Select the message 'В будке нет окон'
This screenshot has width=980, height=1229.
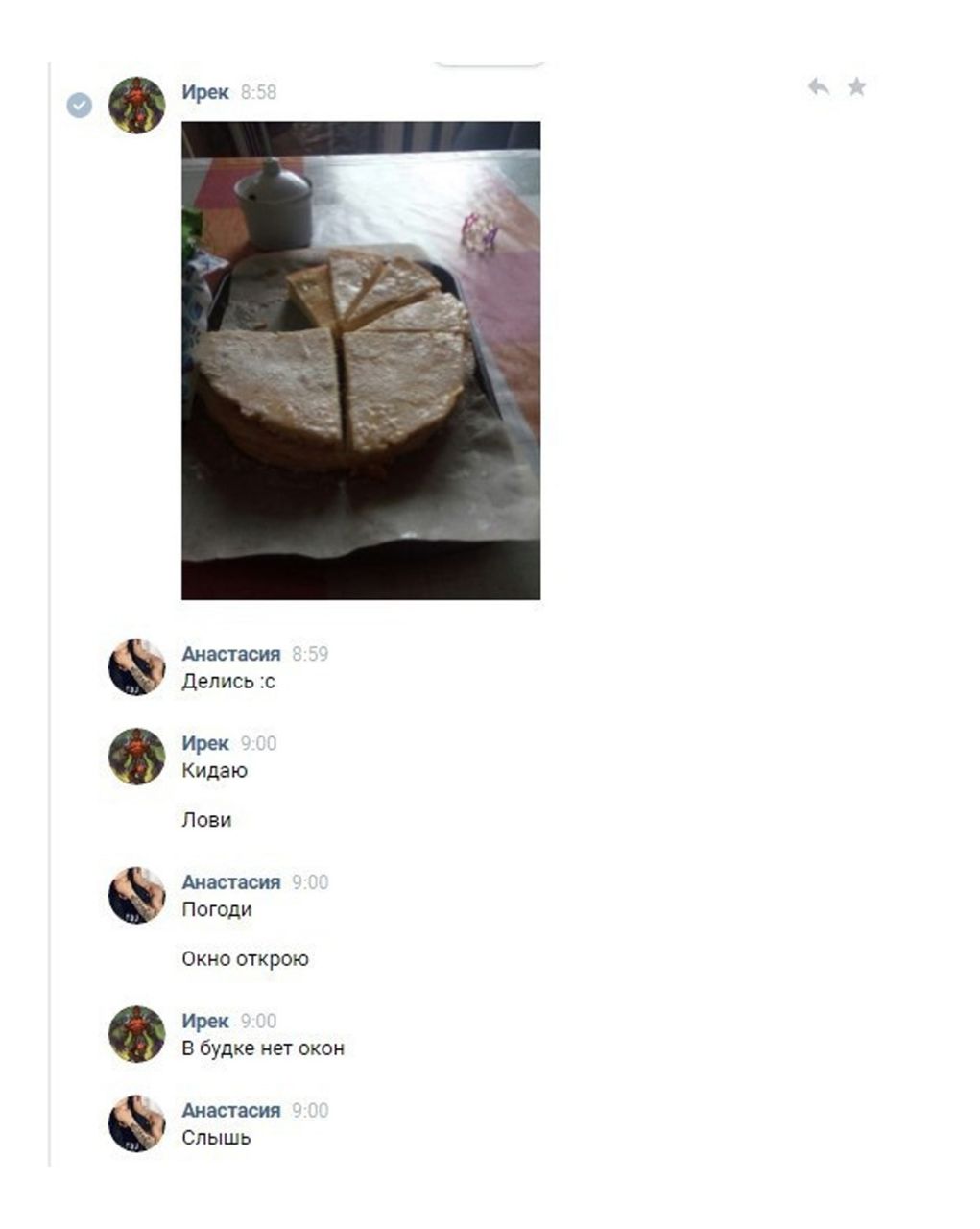[x=263, y=1048]
